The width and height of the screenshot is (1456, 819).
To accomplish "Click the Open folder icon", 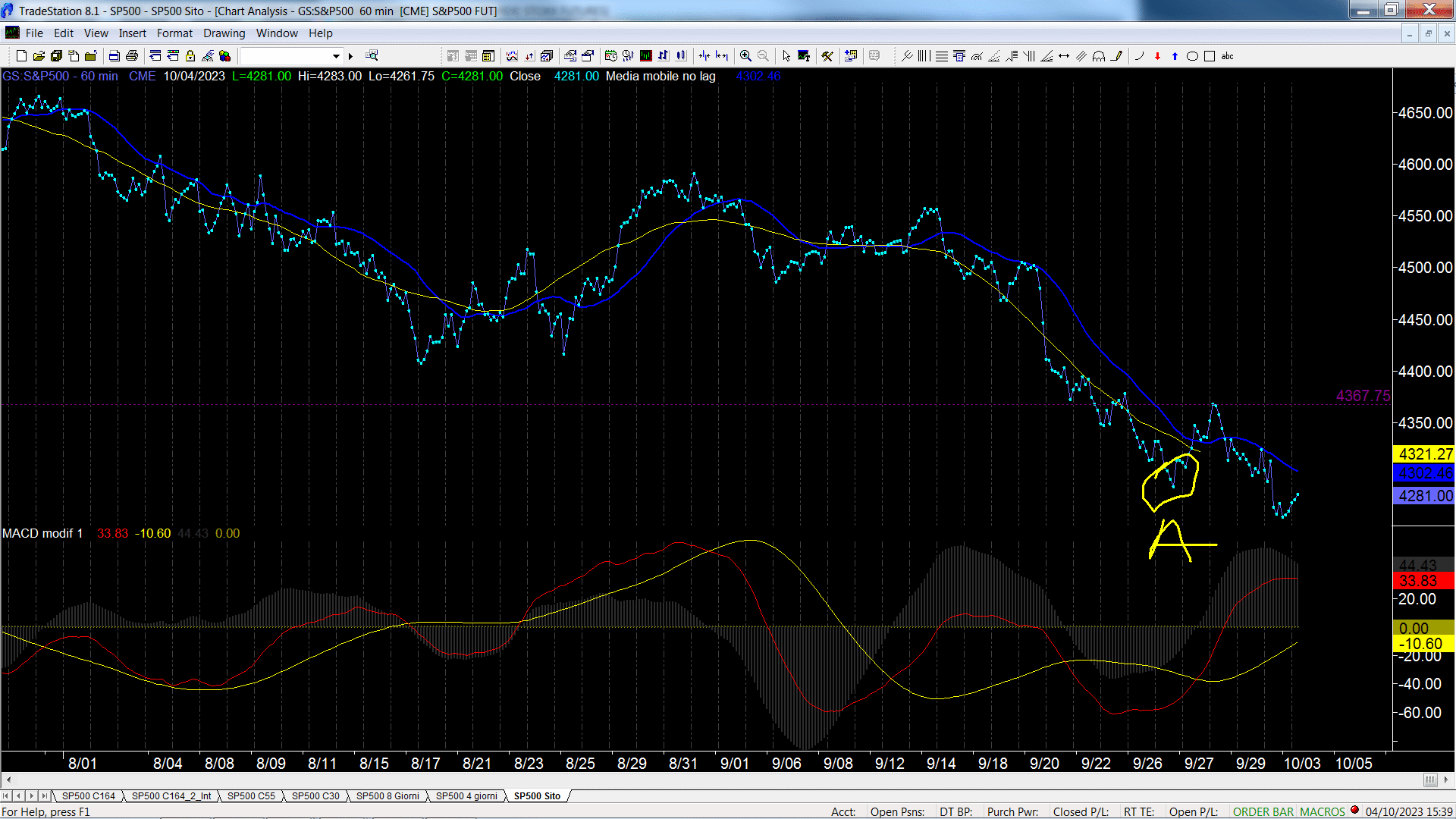I will click(x=39, y=56).
